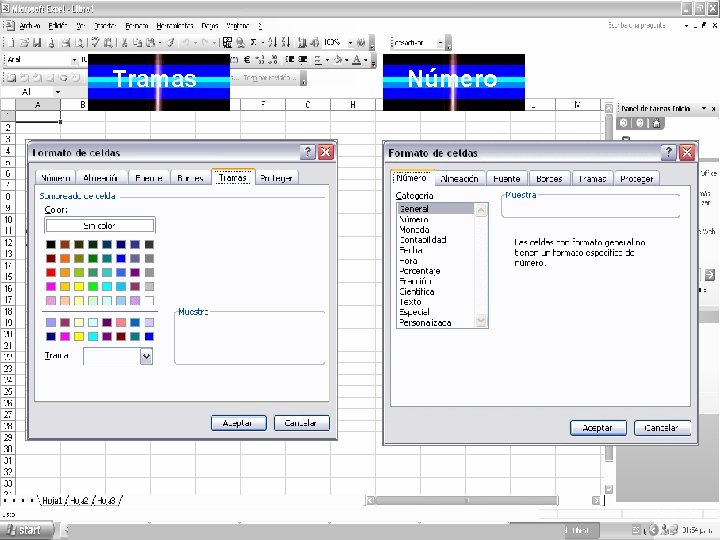Viewport: 720px width, 540px height.
Task: Open the Arial font name dropdown arrow
Action: (74, 60)
